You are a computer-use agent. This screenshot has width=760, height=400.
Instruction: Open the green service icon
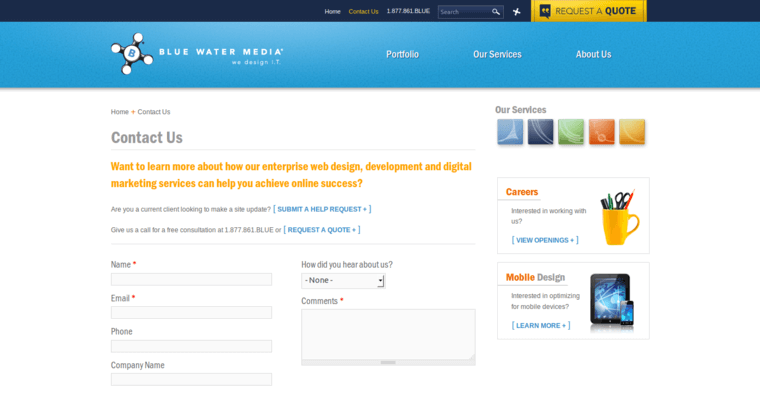pos(571,132)
